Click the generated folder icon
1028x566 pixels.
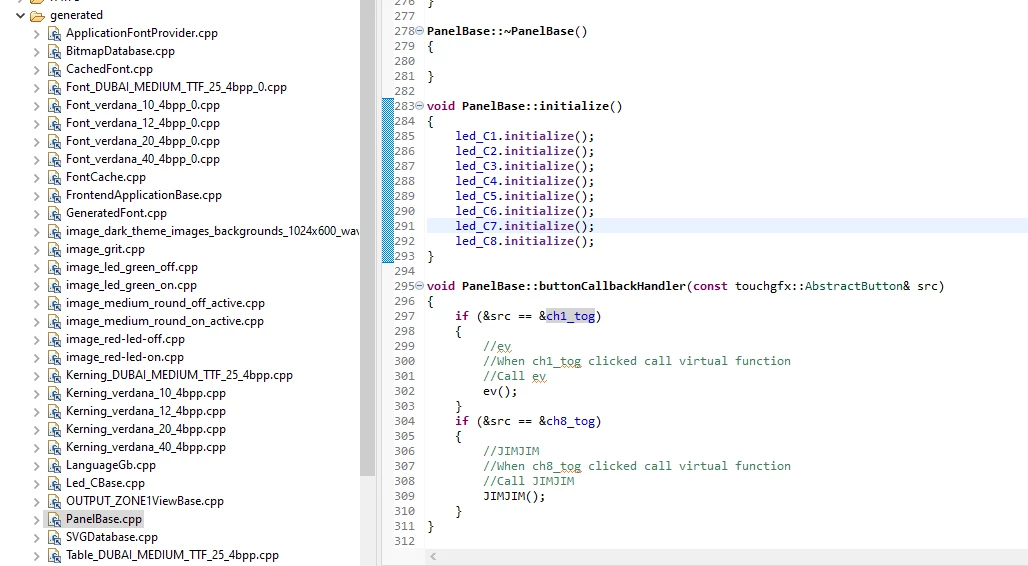point(37,15)
